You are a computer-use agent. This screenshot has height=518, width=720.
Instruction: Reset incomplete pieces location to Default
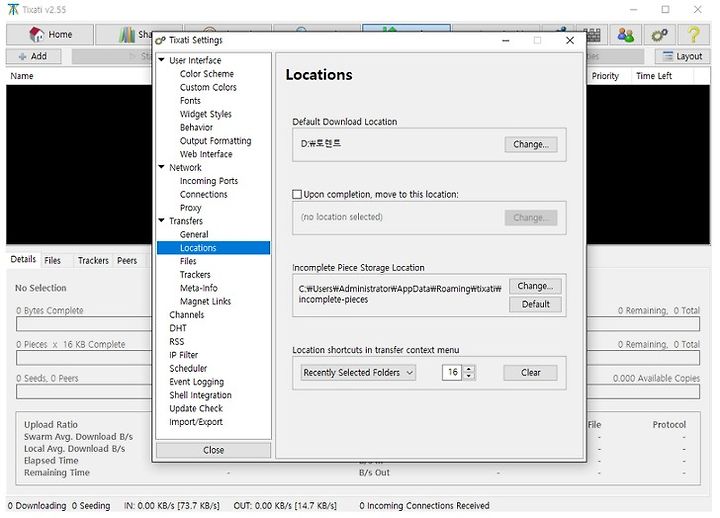(535, 304)
